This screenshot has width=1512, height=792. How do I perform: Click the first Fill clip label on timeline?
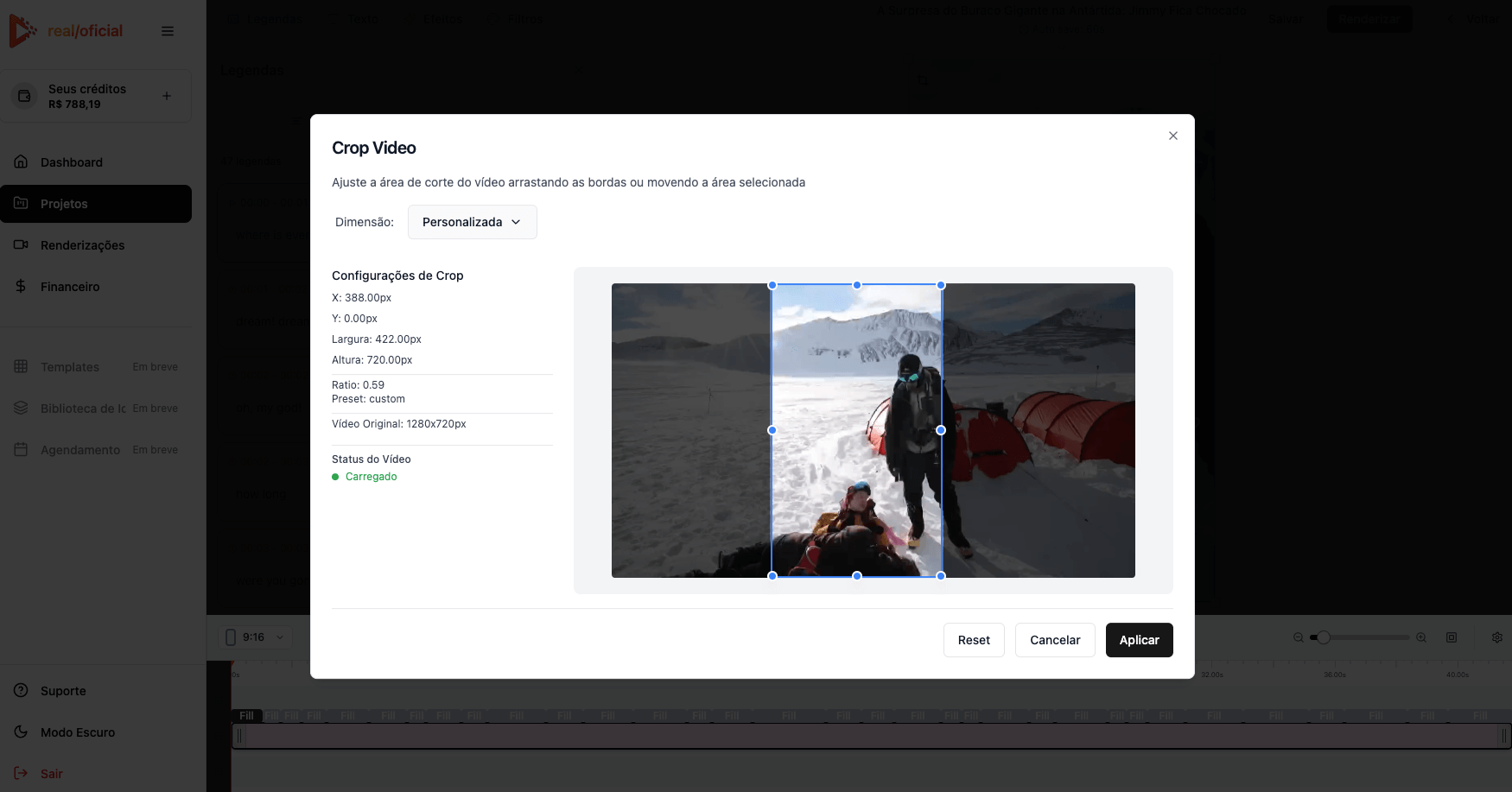(246, 716)
